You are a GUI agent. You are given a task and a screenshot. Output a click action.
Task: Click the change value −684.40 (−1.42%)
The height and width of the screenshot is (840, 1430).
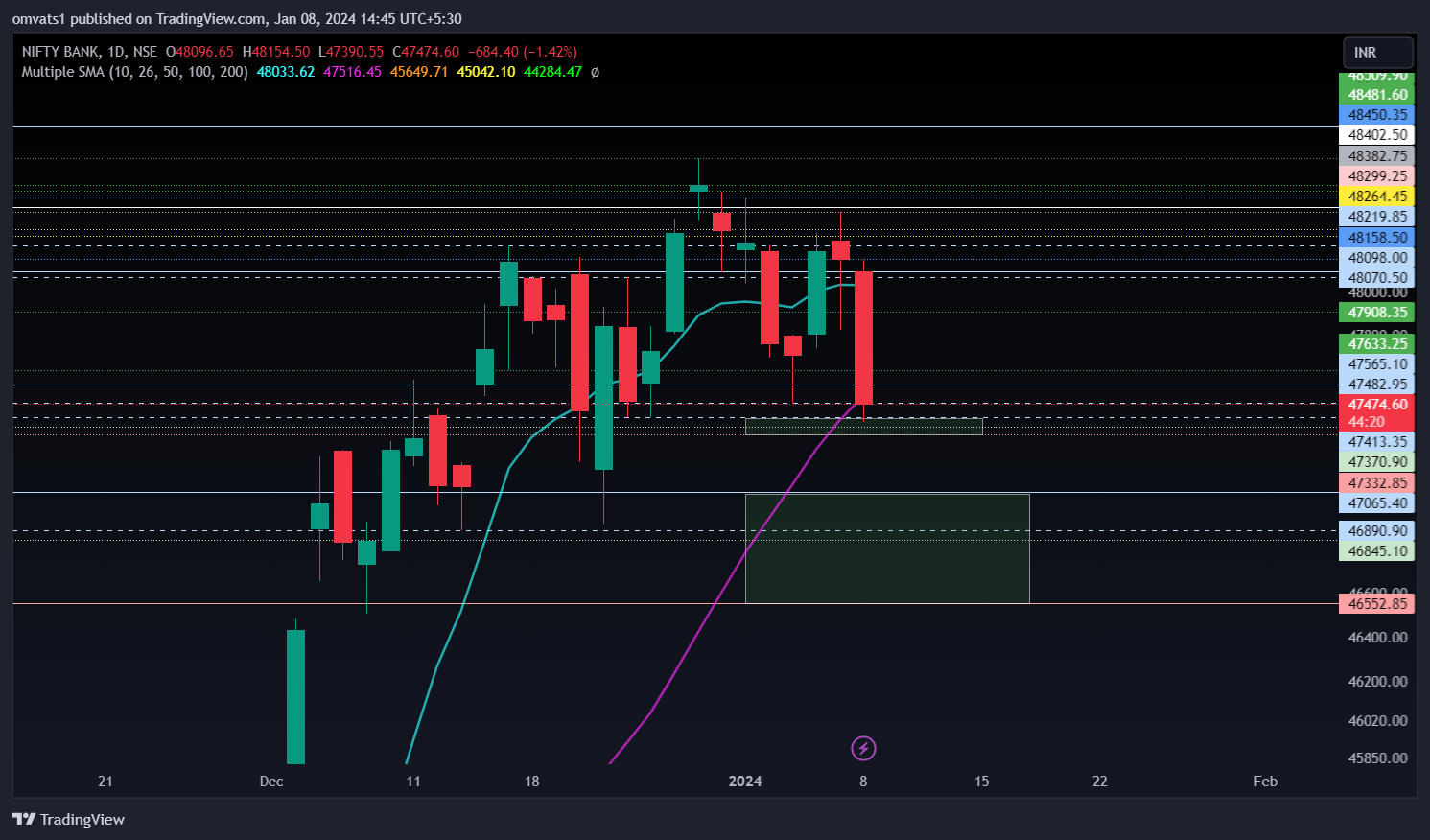click(x=523, y=52)
